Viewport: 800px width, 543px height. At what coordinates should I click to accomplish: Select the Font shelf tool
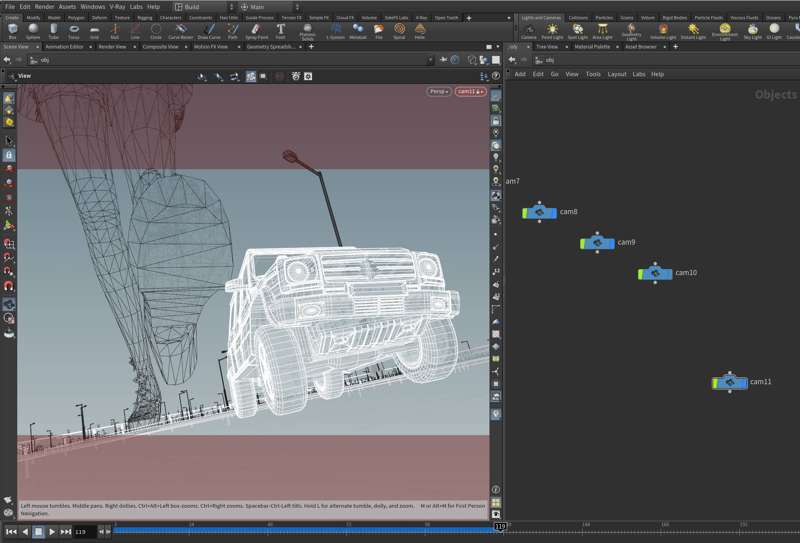click(x=281, y=31)
